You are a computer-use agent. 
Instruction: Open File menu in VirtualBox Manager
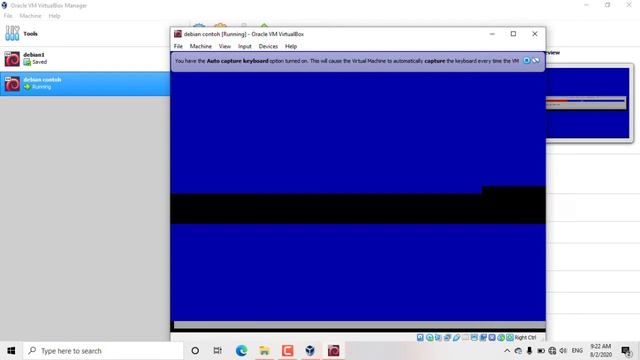pyautogui.click(x=8, y=16)
